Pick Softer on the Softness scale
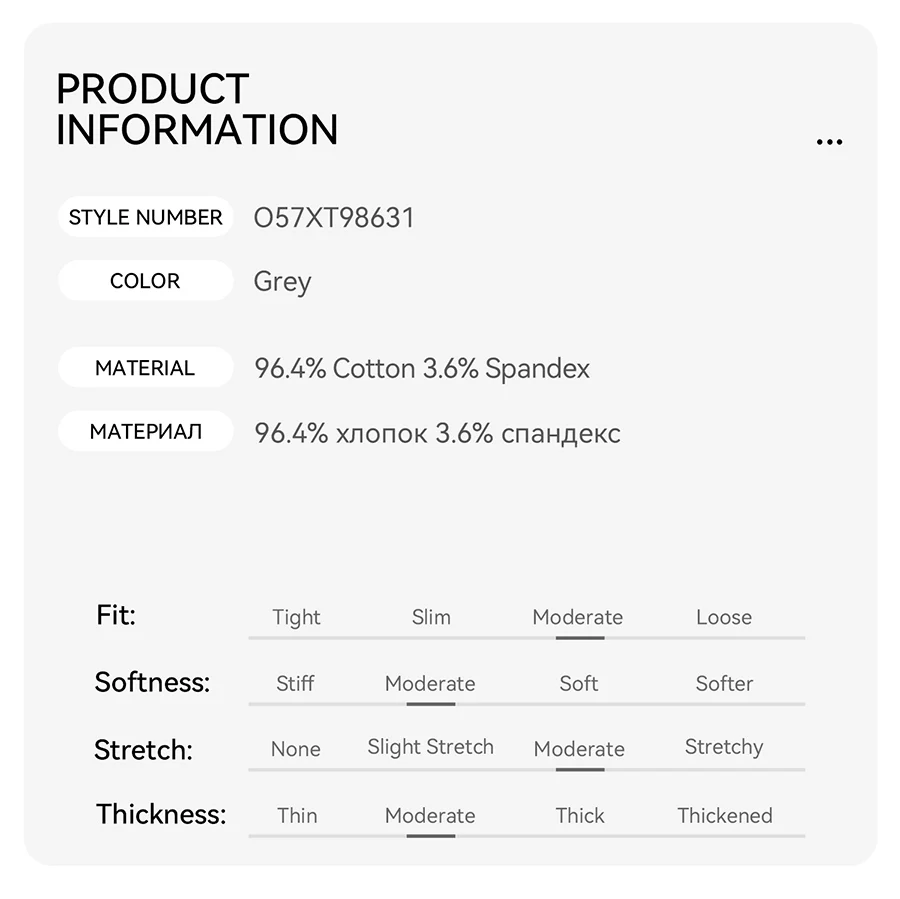 pos(724,683)
